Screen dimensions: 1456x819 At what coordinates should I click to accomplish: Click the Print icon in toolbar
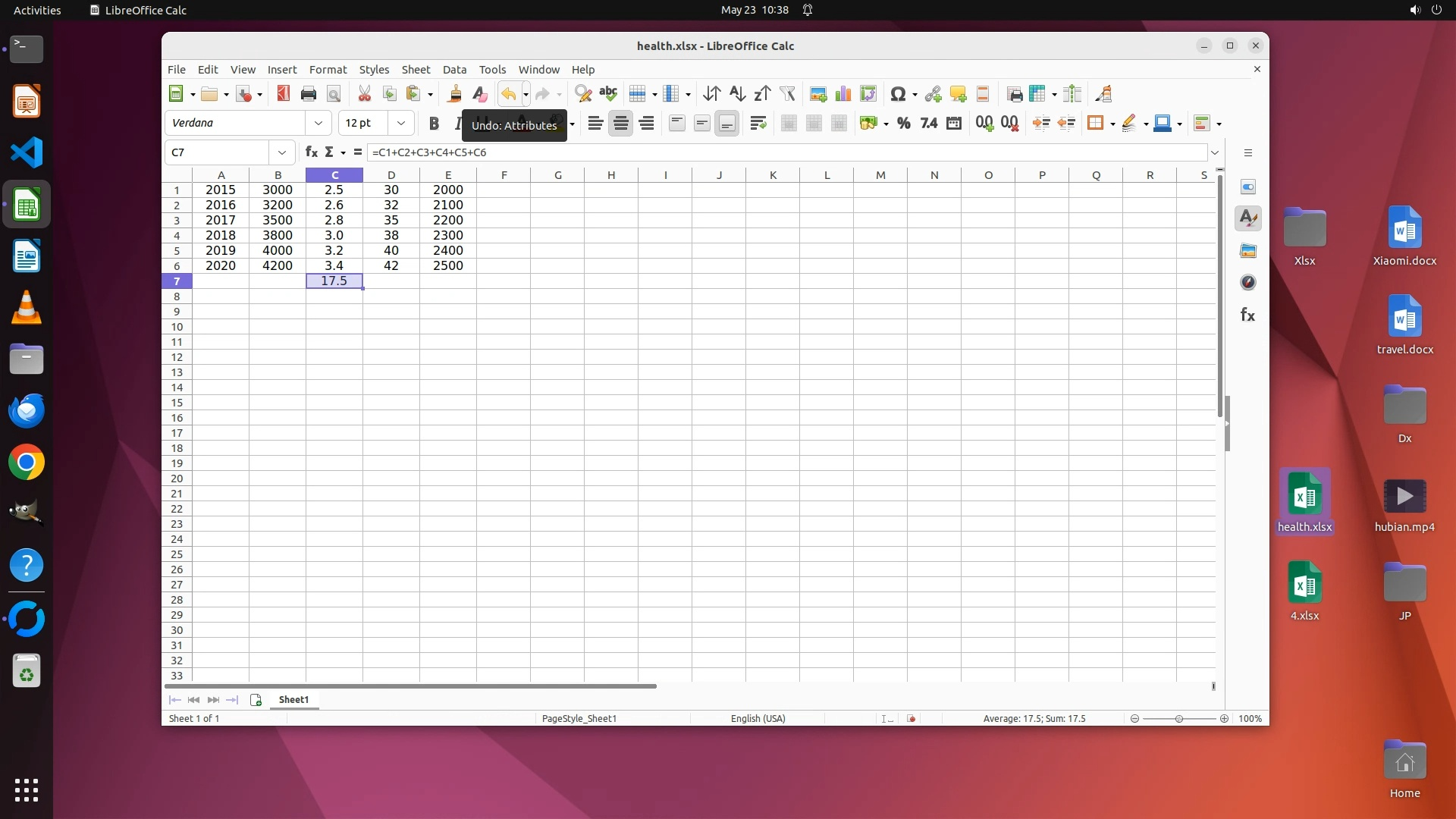(308, 94)
